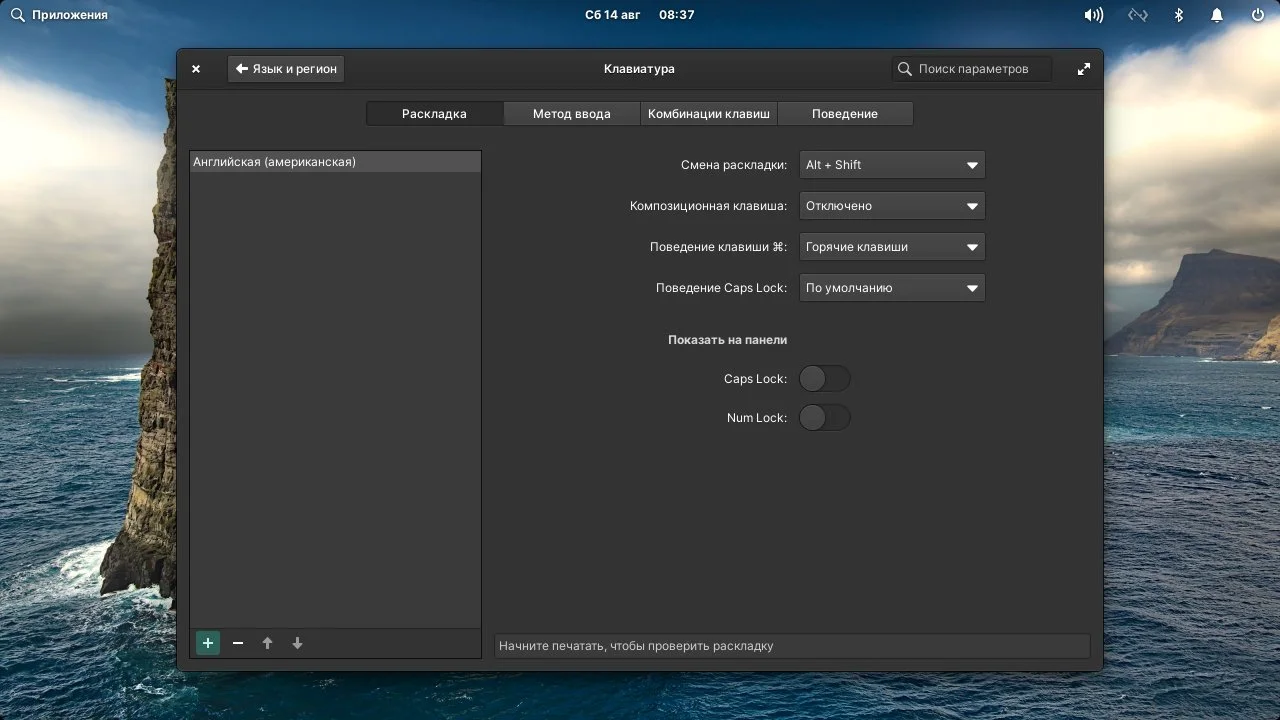Open the volume control in the top panel
The image size is (1280, 720).
click(1093, 14)
